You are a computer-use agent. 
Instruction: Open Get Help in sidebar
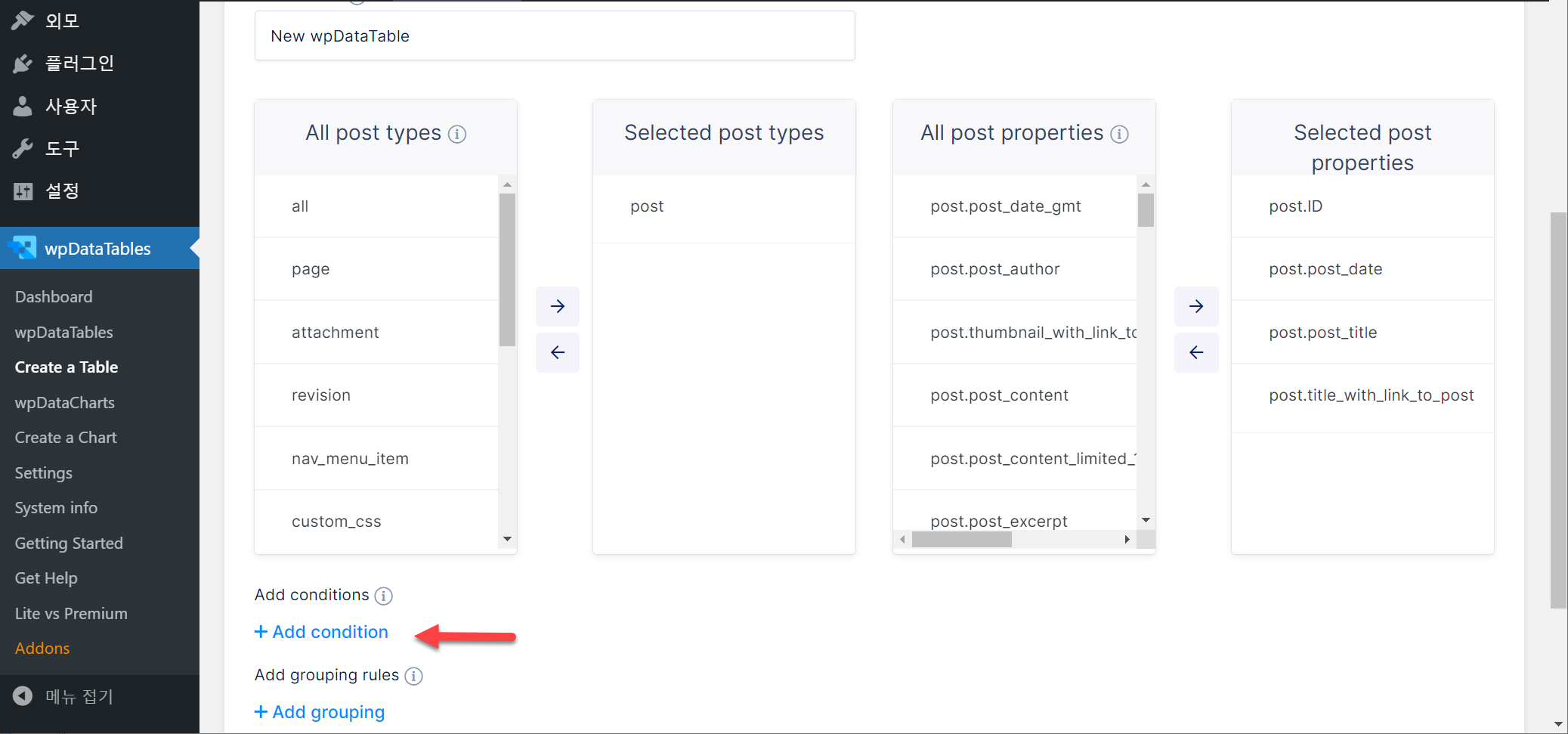pos(46,578)
